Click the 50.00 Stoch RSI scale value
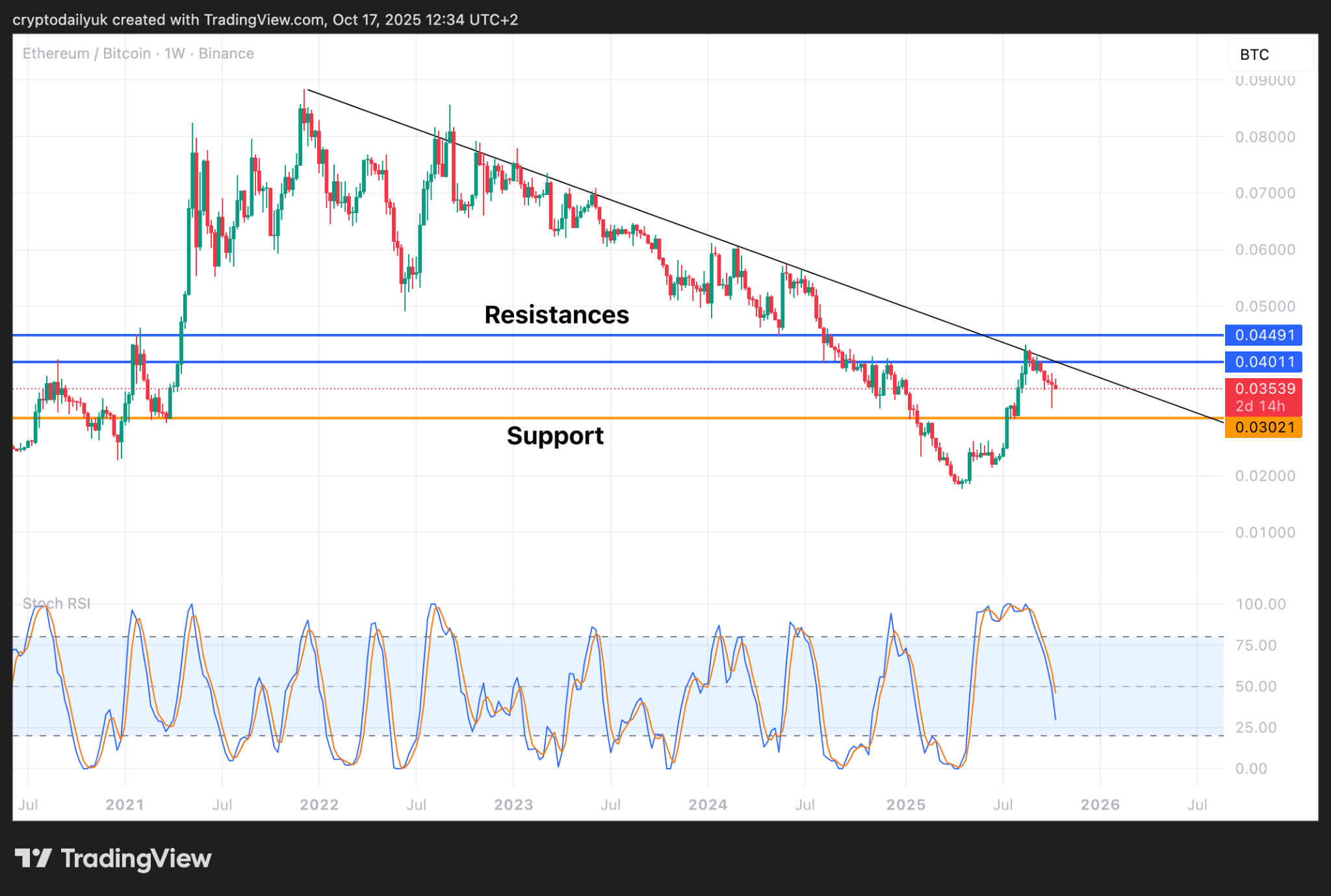 (1256, 686)
